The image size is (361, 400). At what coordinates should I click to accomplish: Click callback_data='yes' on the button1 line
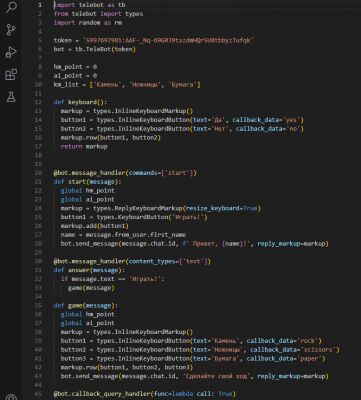coord(268,120)
